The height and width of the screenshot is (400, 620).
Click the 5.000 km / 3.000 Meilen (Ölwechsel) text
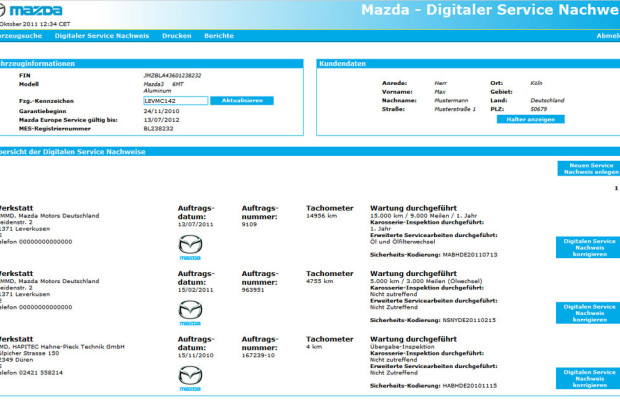pos(426,281)
